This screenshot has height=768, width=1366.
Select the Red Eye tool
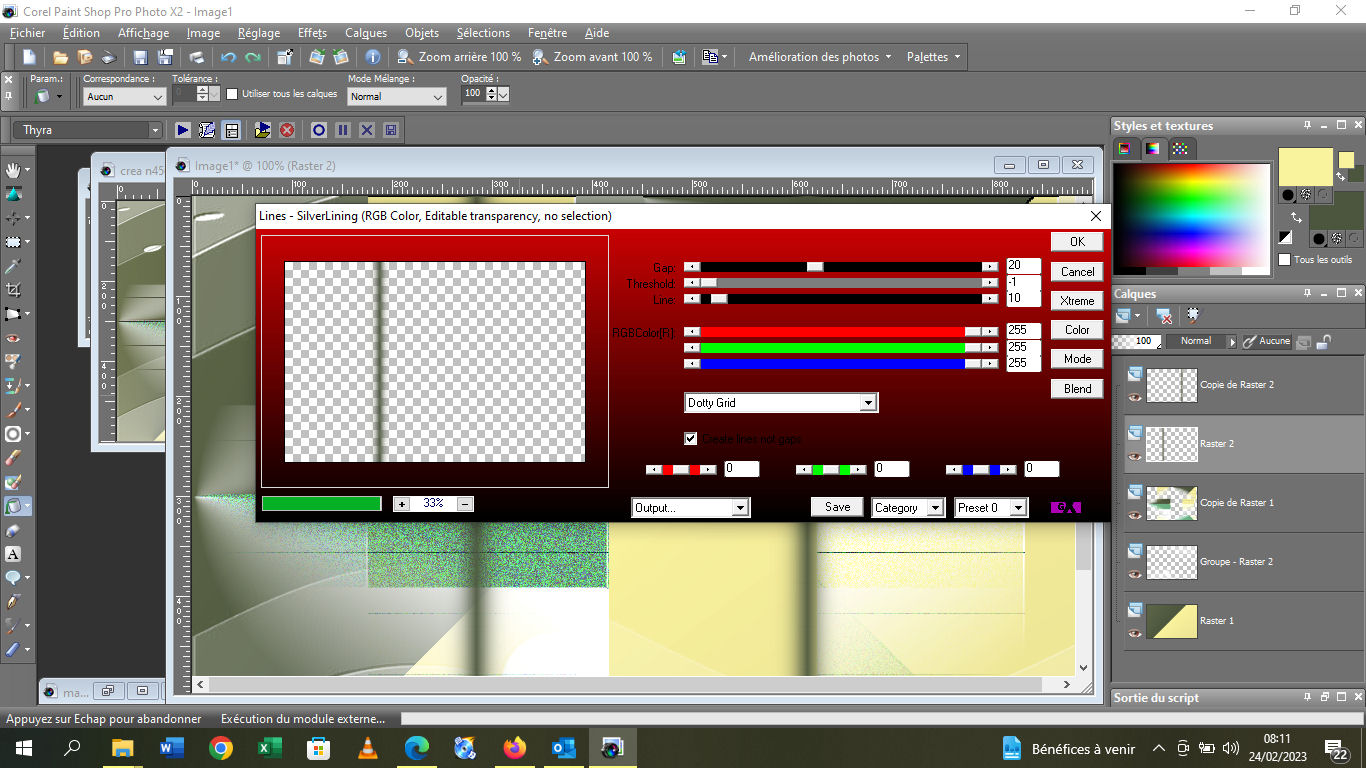coord(14,338)
